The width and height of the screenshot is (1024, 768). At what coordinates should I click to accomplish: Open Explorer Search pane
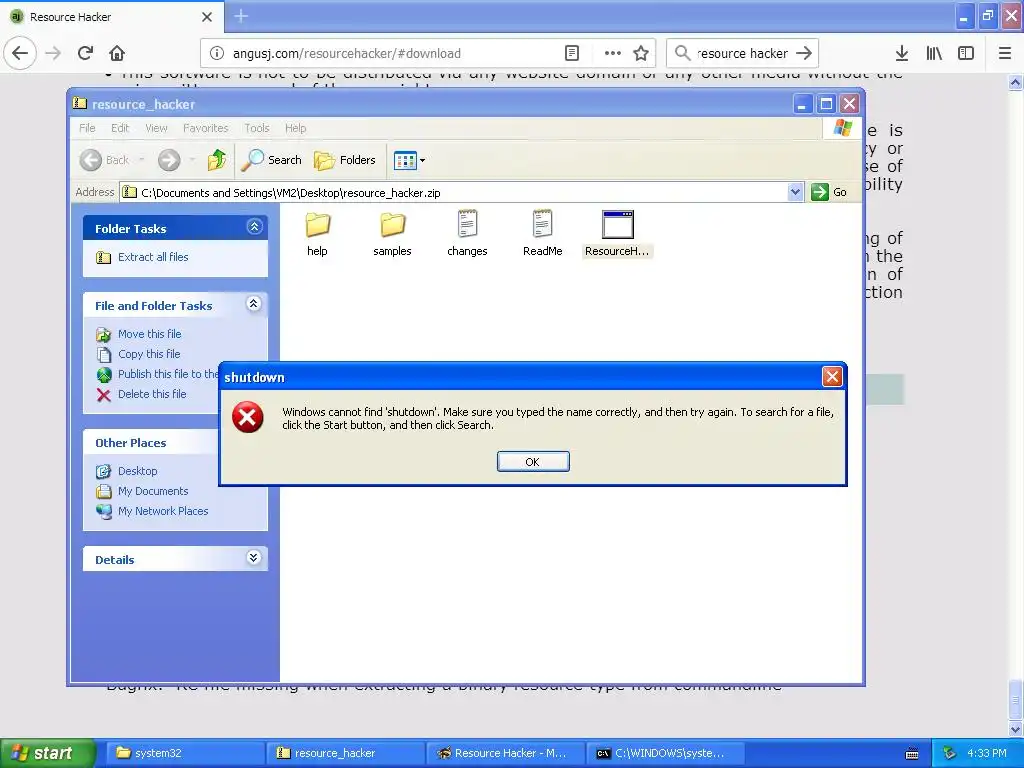pos(271,160)
